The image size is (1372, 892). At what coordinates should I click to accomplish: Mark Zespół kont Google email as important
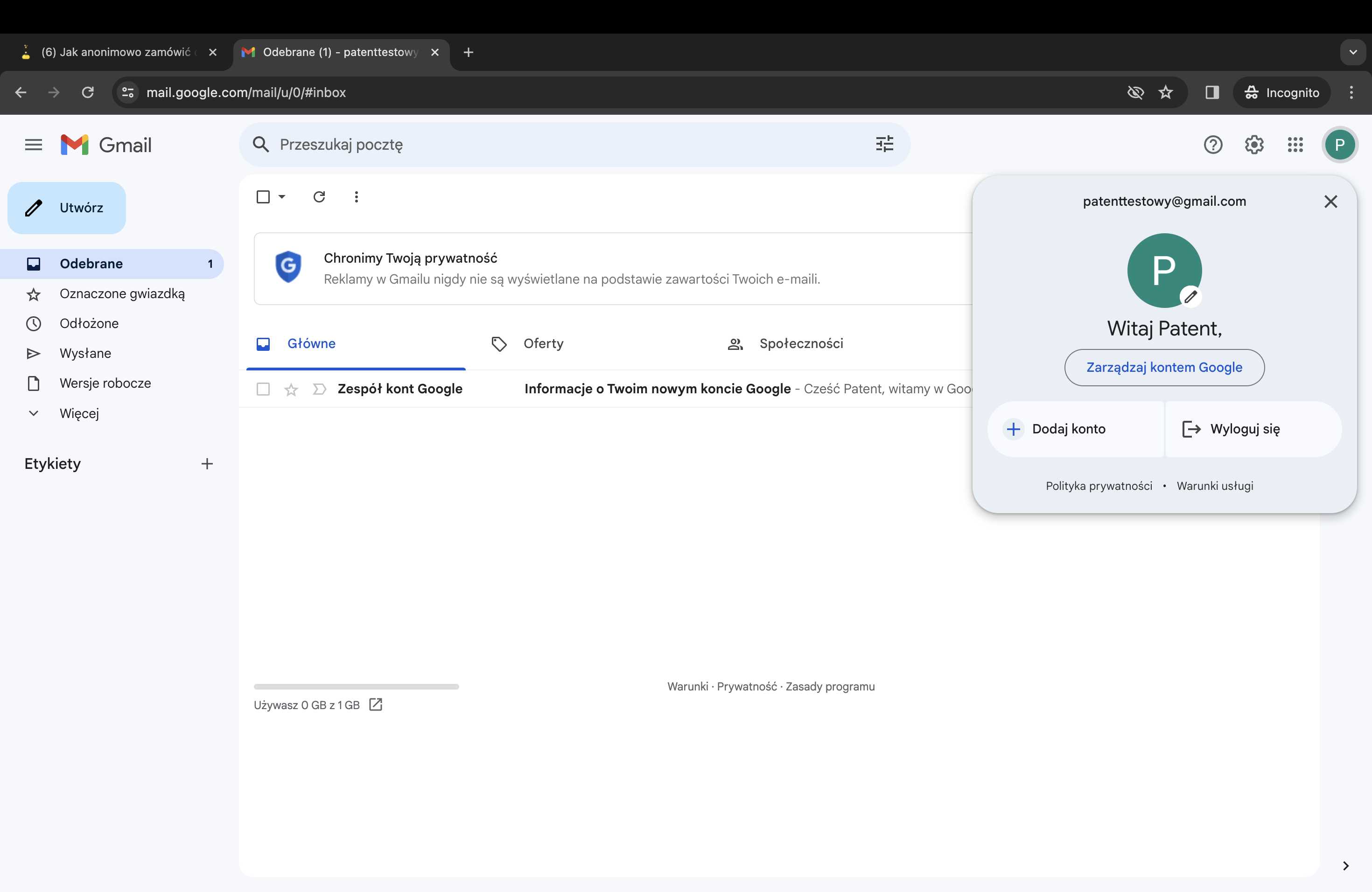tap(319, 389)
